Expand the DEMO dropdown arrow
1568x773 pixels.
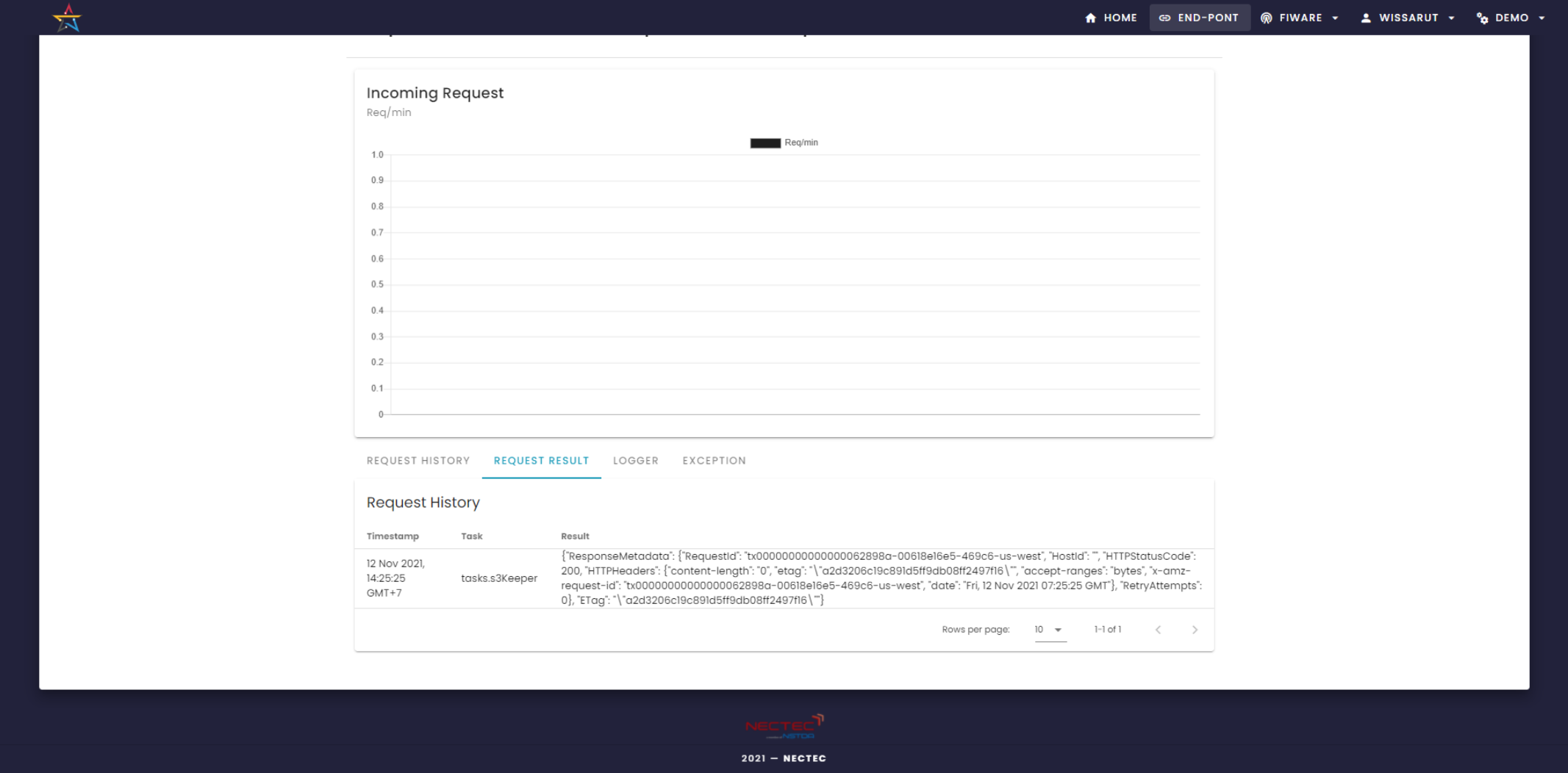1542,18
